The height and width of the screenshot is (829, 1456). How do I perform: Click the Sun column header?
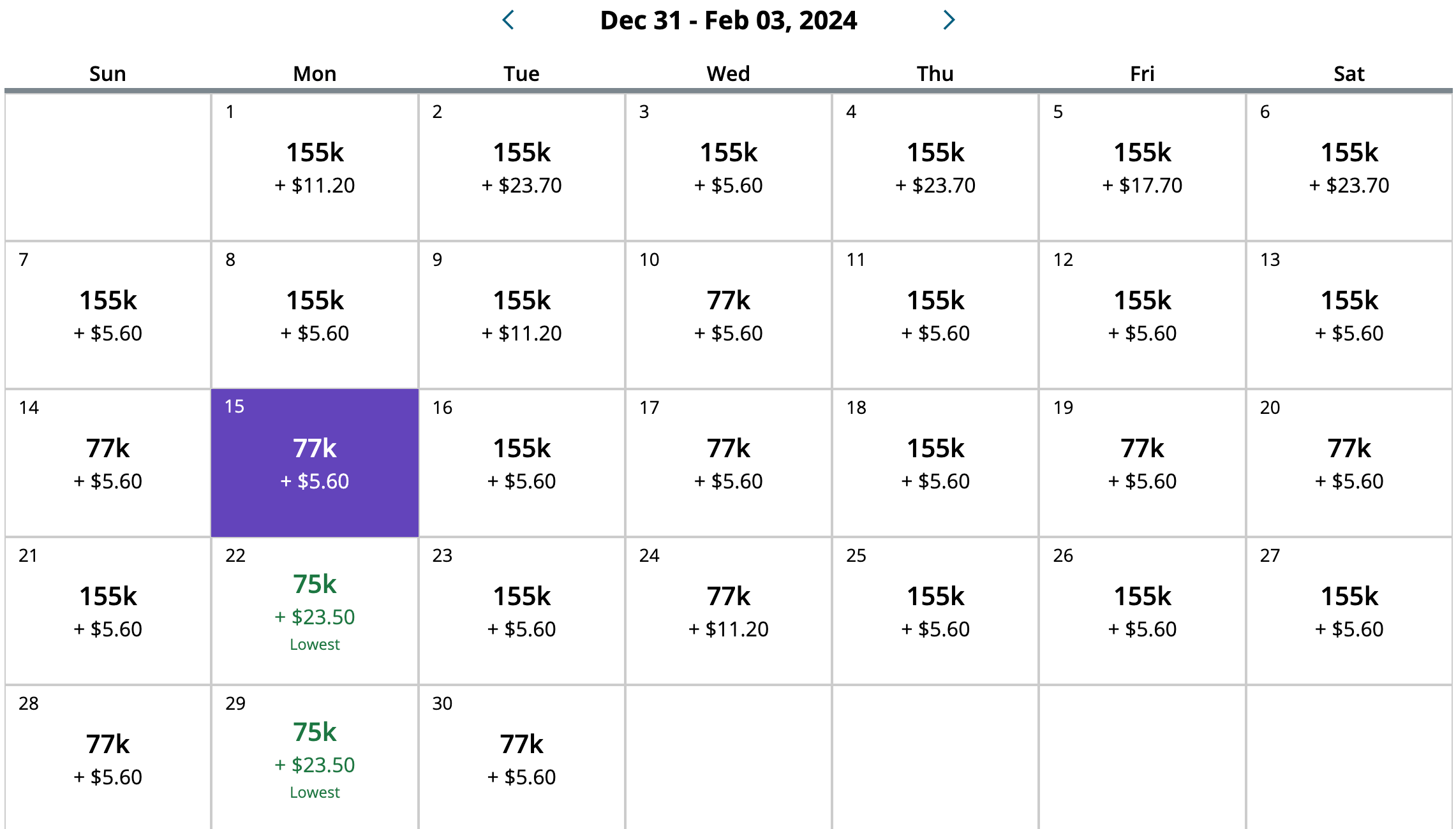107,73
